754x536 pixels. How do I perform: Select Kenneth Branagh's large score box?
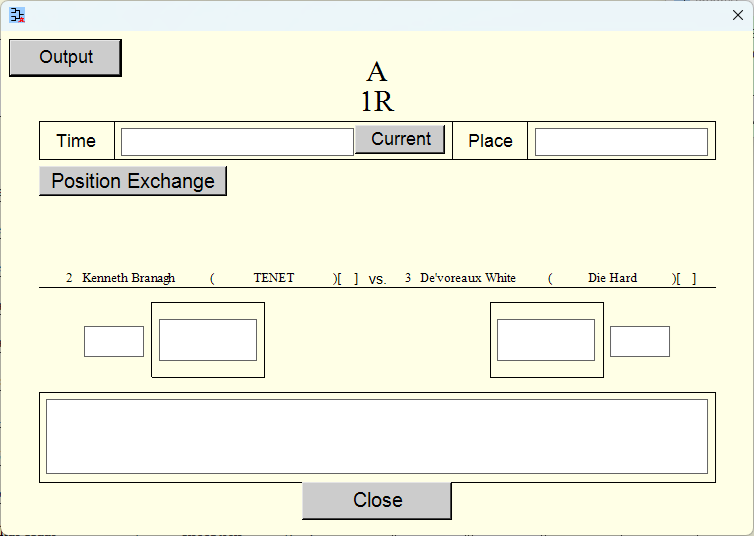(208, 340)
